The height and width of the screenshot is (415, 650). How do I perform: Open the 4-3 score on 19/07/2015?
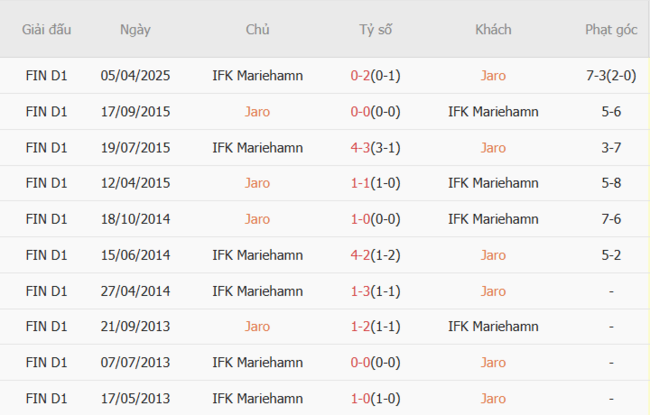click(361, 147)
